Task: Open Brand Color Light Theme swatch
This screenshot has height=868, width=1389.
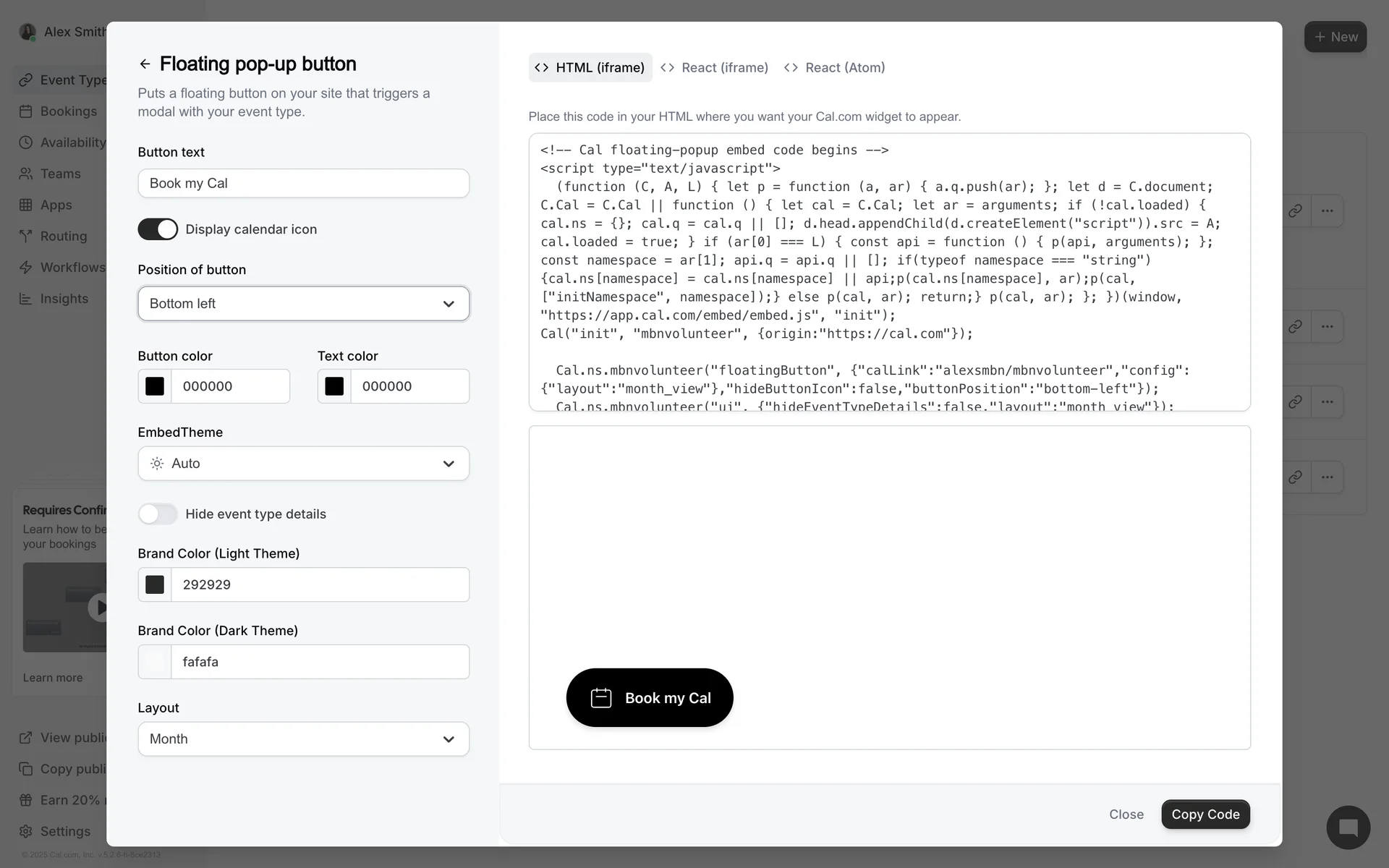Action: 155,584
